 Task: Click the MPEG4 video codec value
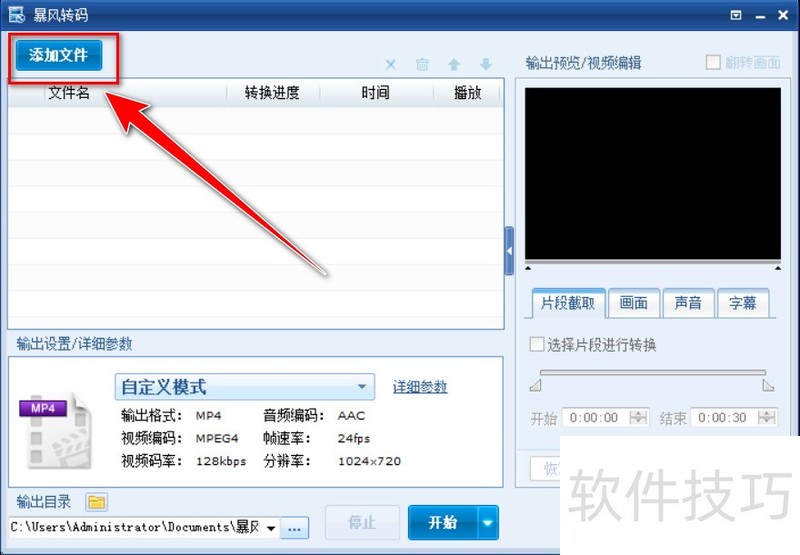point(217,438)
